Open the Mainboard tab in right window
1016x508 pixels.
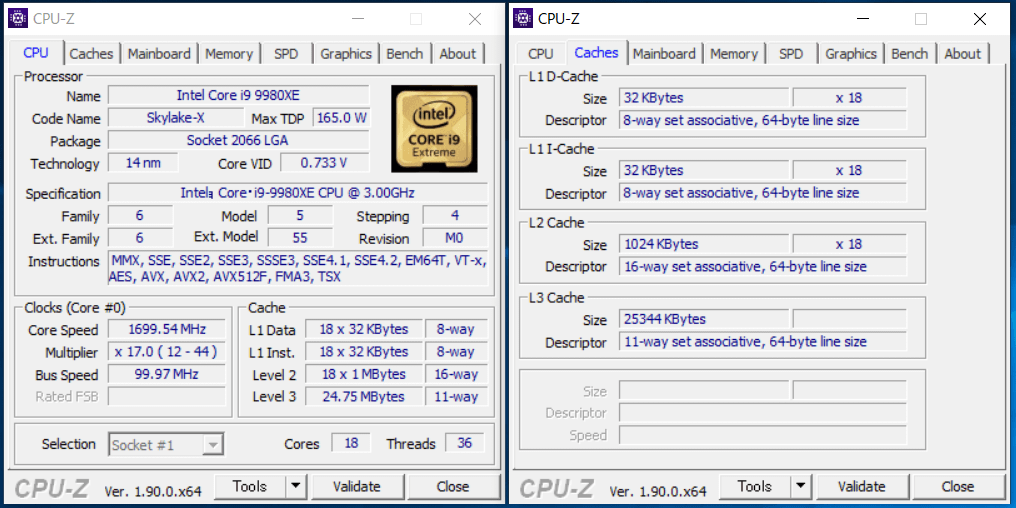click(x=665, y=54)
